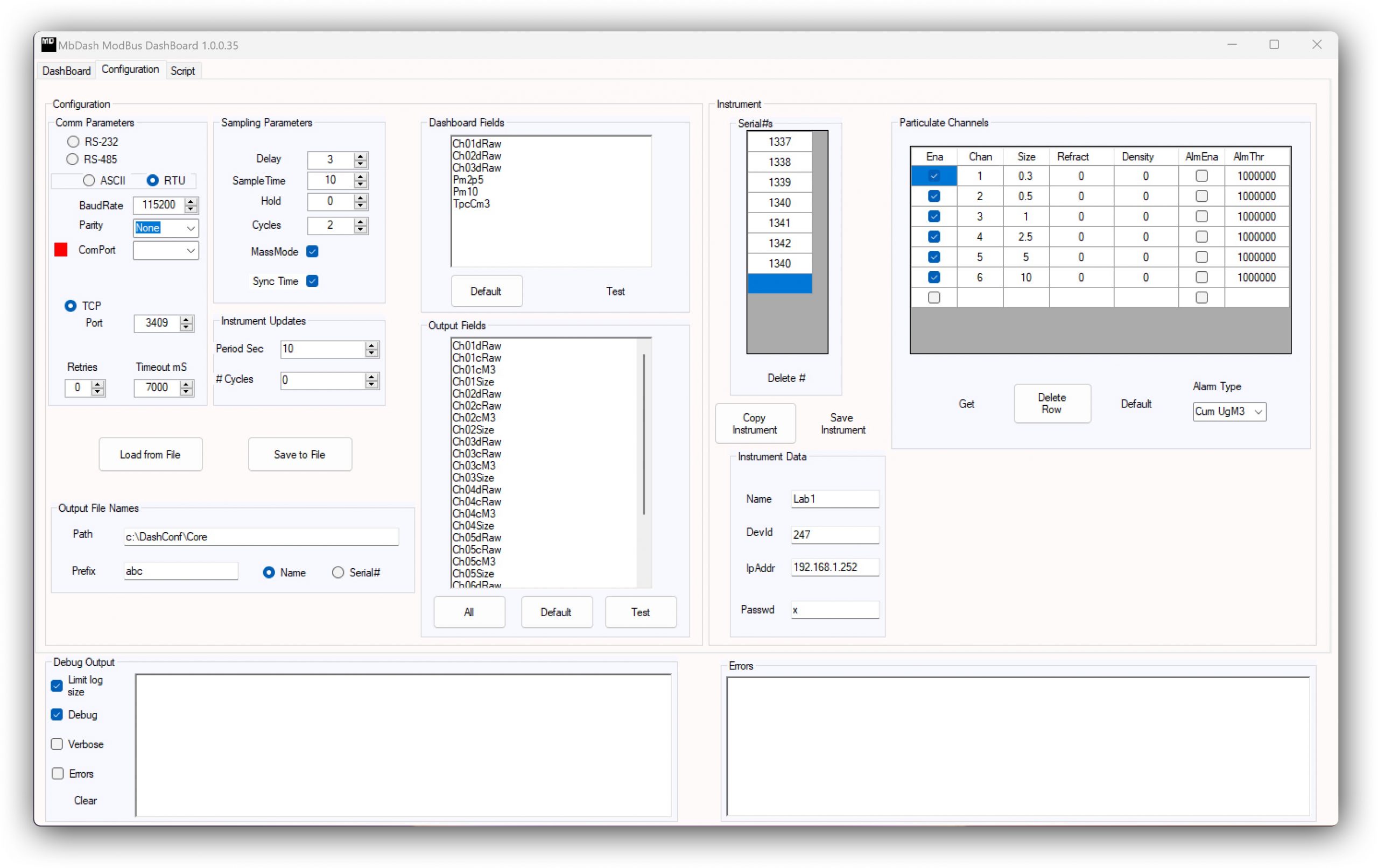
Task: Open the Alarm Type Cum UgM3 dropdown
Action: click(x=1258, y=412)
